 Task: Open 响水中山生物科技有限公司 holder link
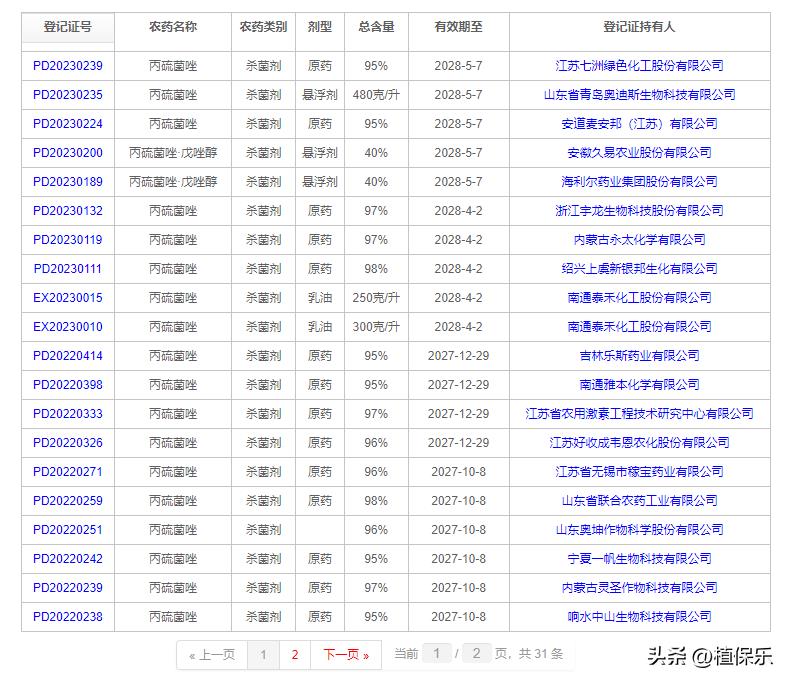(x=639, y=617)
